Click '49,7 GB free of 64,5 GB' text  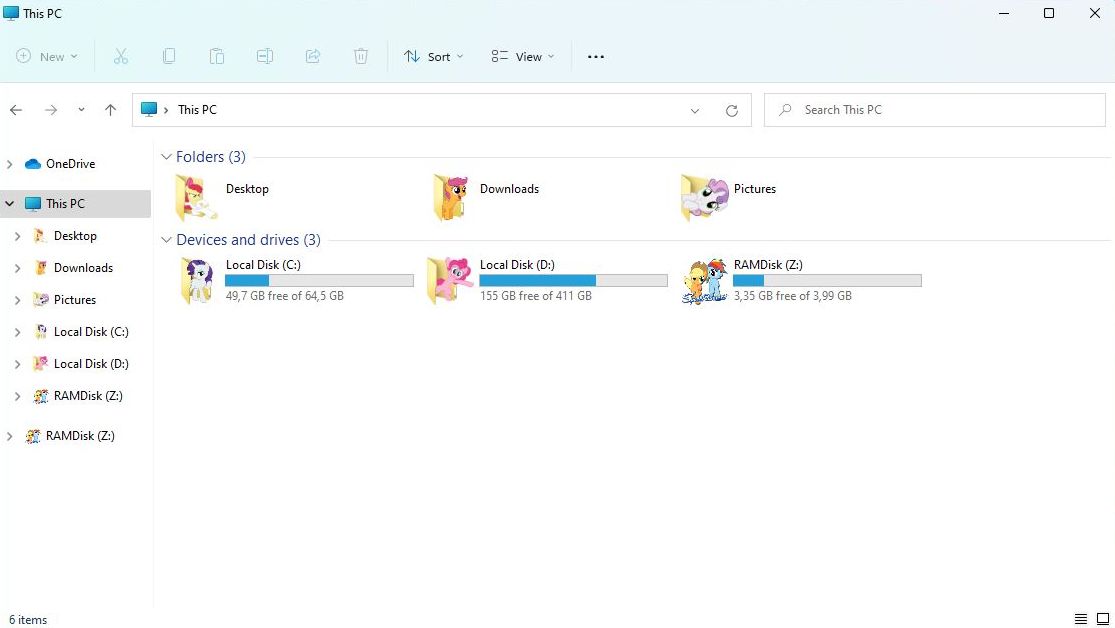pyautogui.click(x=284, y=295)
